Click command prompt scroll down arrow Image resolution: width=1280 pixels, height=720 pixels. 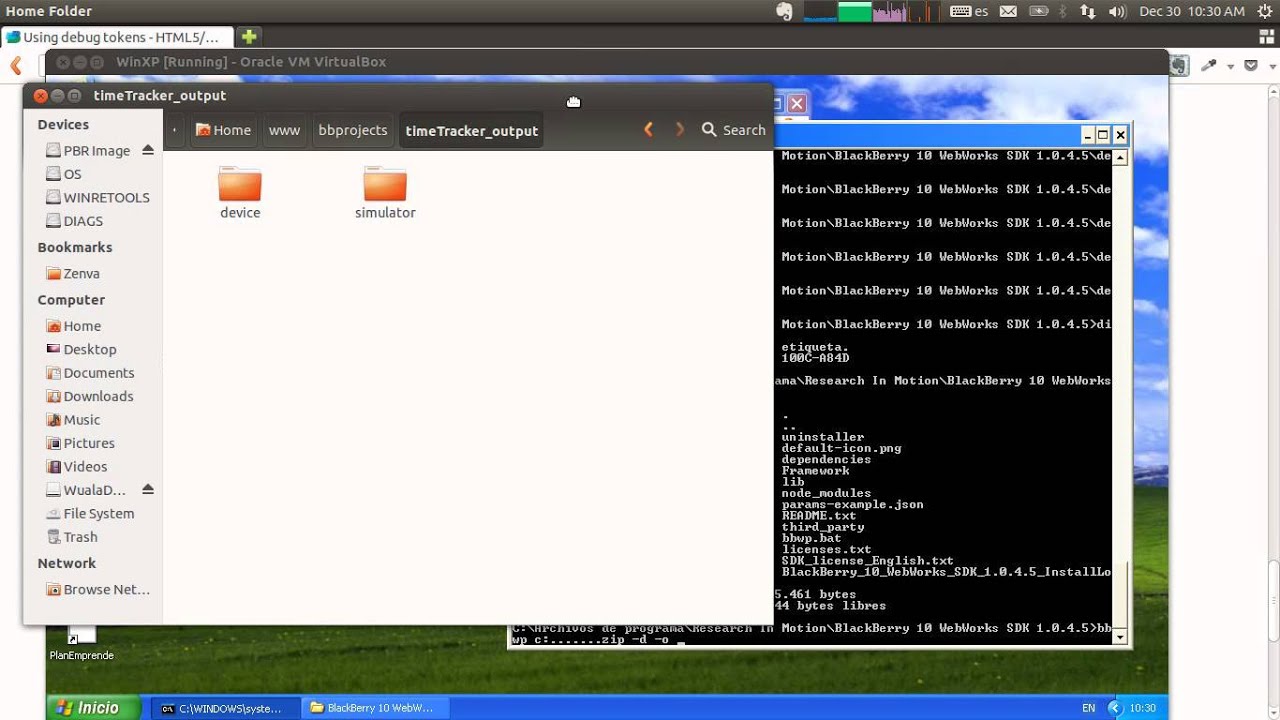(1120, 636)
